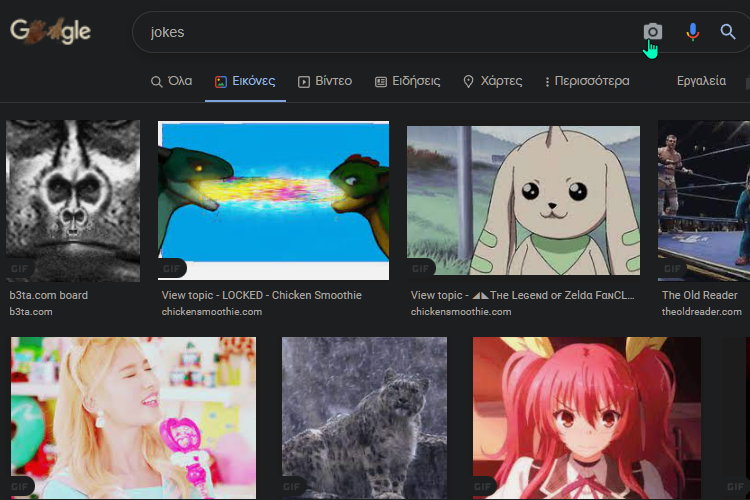
Task: Open the dragons breathing rainbow GIF
Action: click(x=274, y=200)
